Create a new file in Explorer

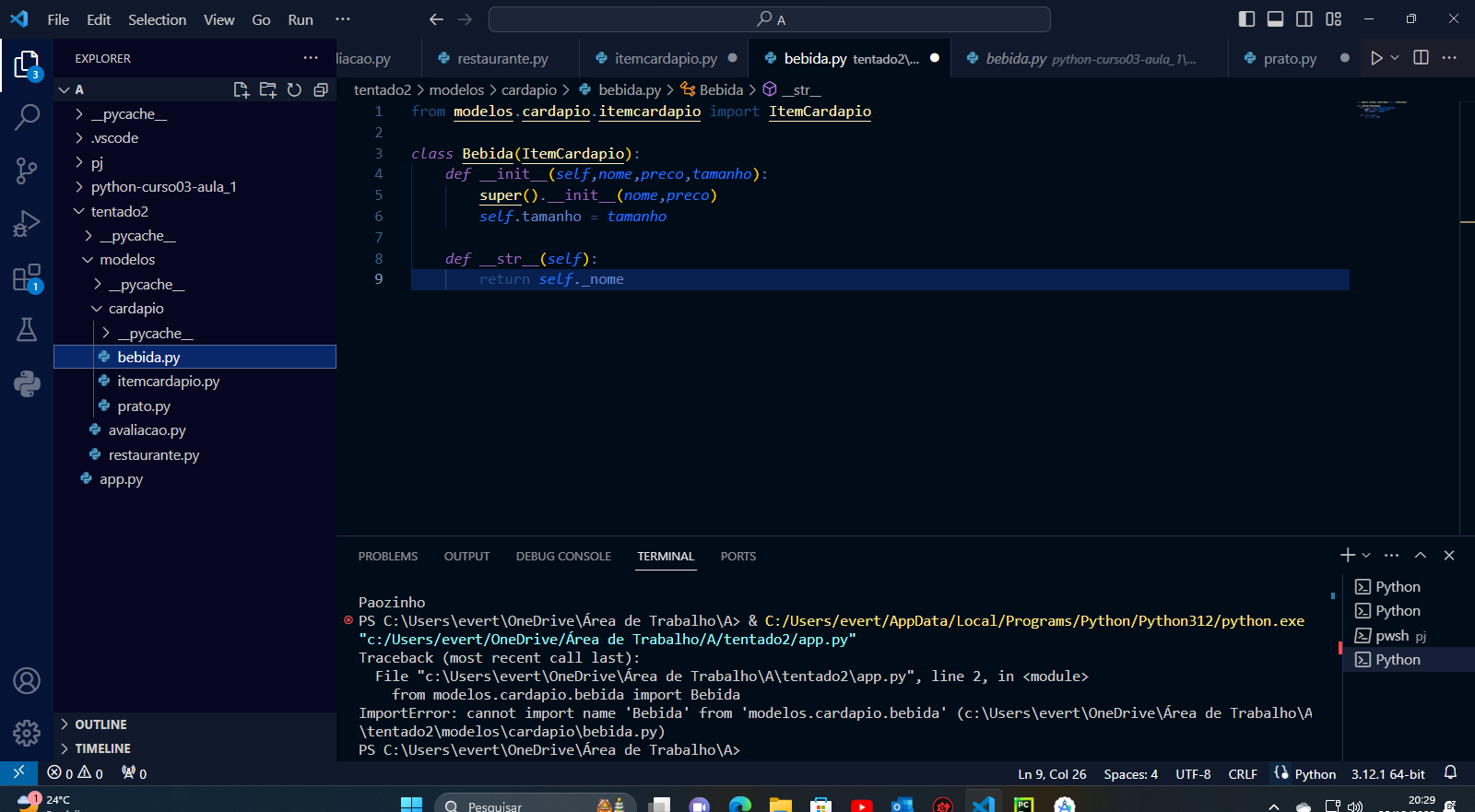coord(242,89)
